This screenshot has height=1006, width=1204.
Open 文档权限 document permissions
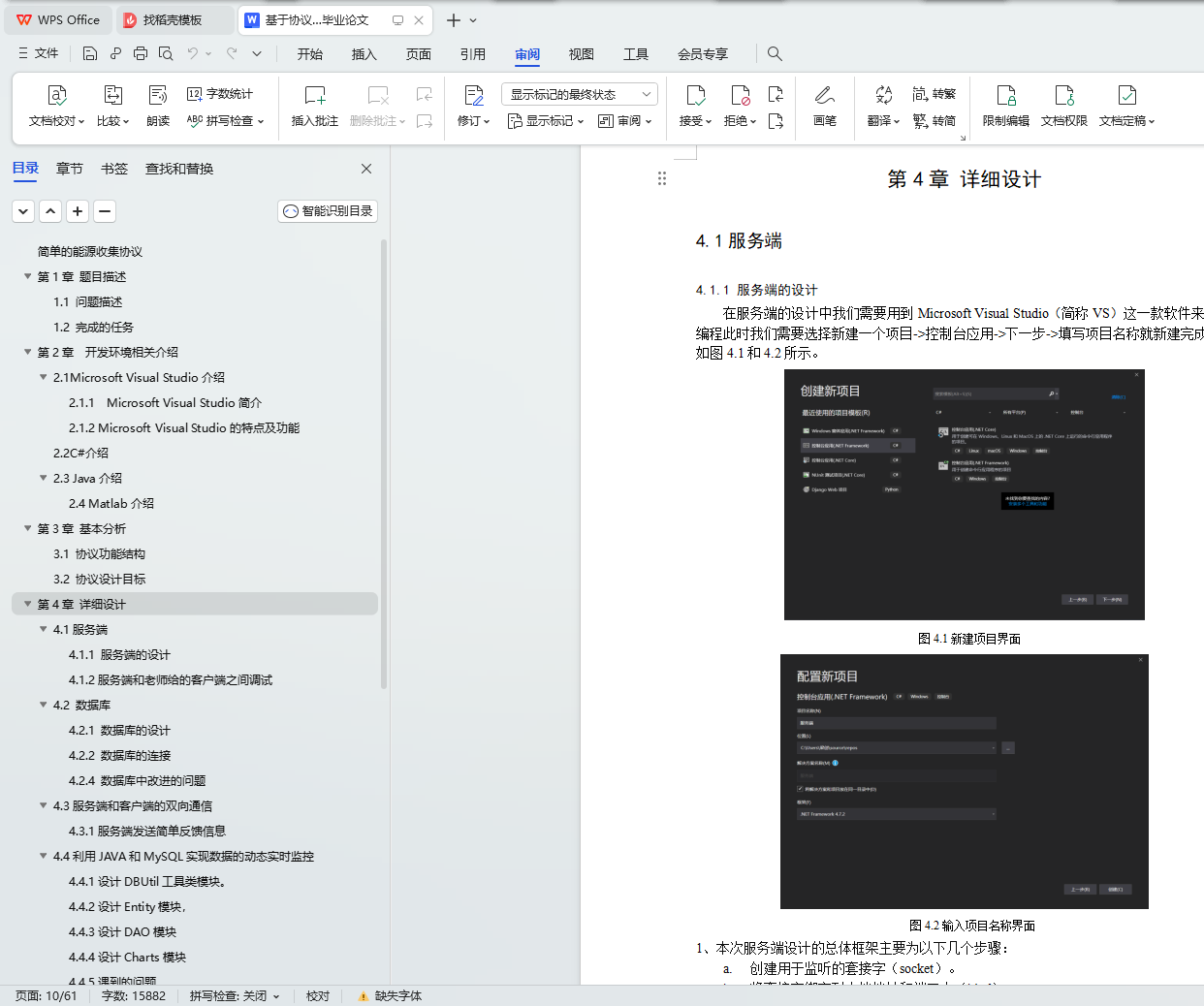click(x=1064, y=106)
